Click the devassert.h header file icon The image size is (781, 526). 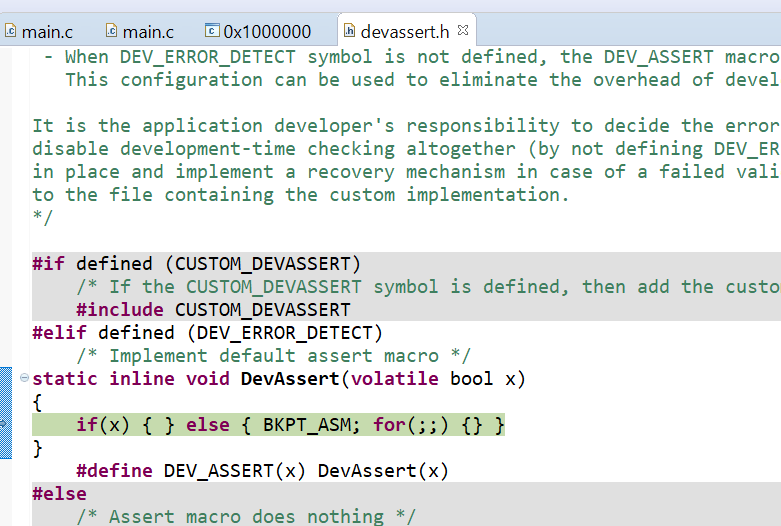click(350, 31)
